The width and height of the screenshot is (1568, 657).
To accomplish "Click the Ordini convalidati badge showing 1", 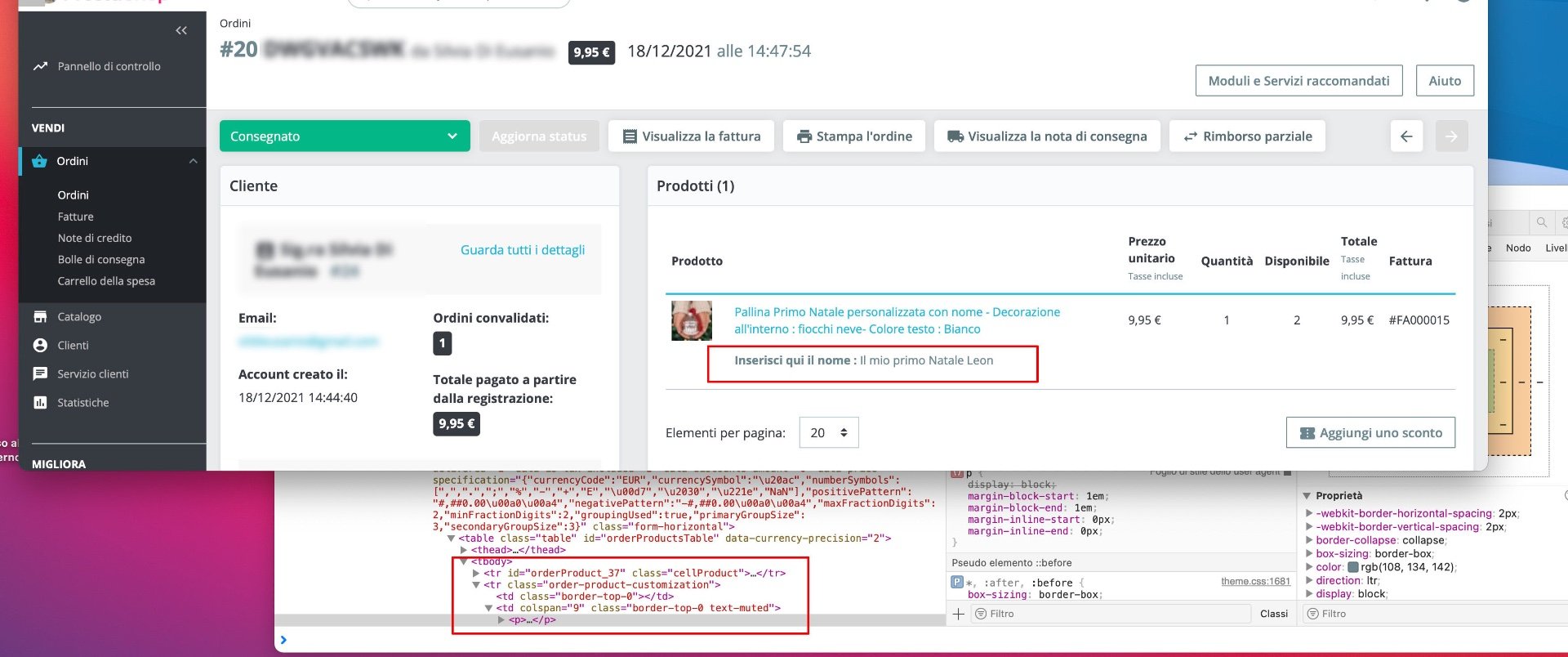I will pyautogui.click(x=442, y=343).
